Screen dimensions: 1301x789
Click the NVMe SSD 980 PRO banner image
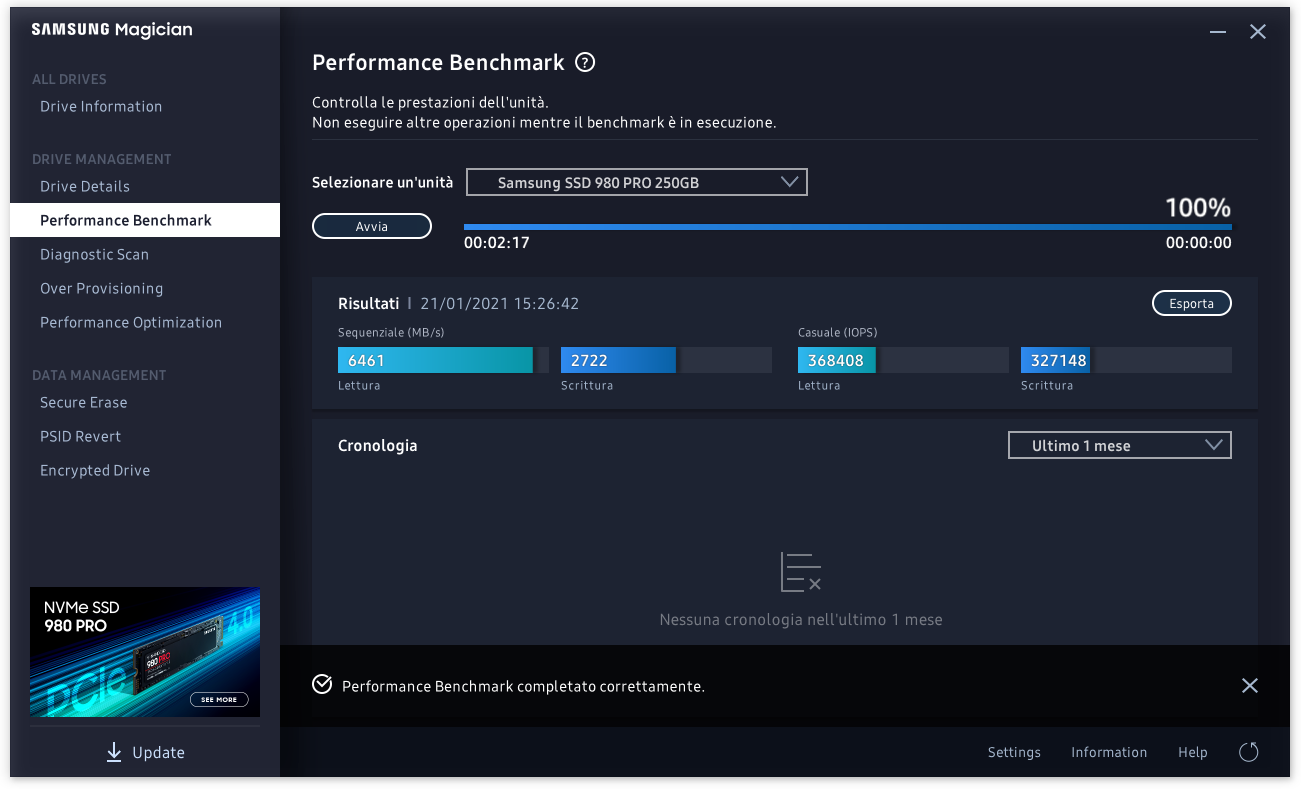[x=145, y=652]
